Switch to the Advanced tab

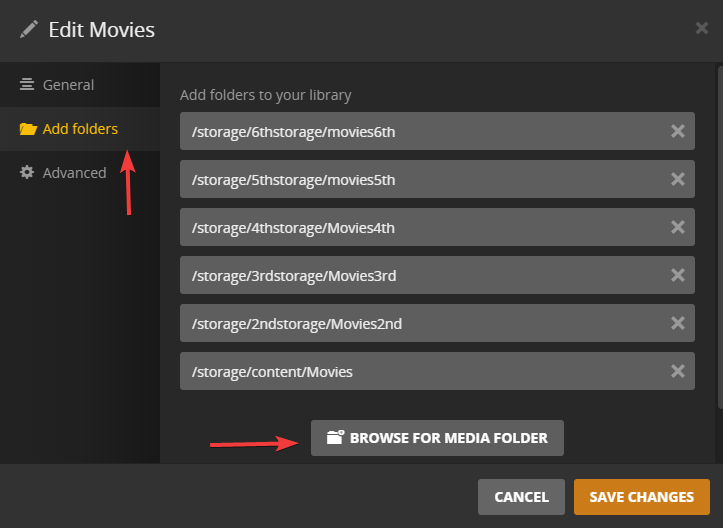[x=80, y=173]
